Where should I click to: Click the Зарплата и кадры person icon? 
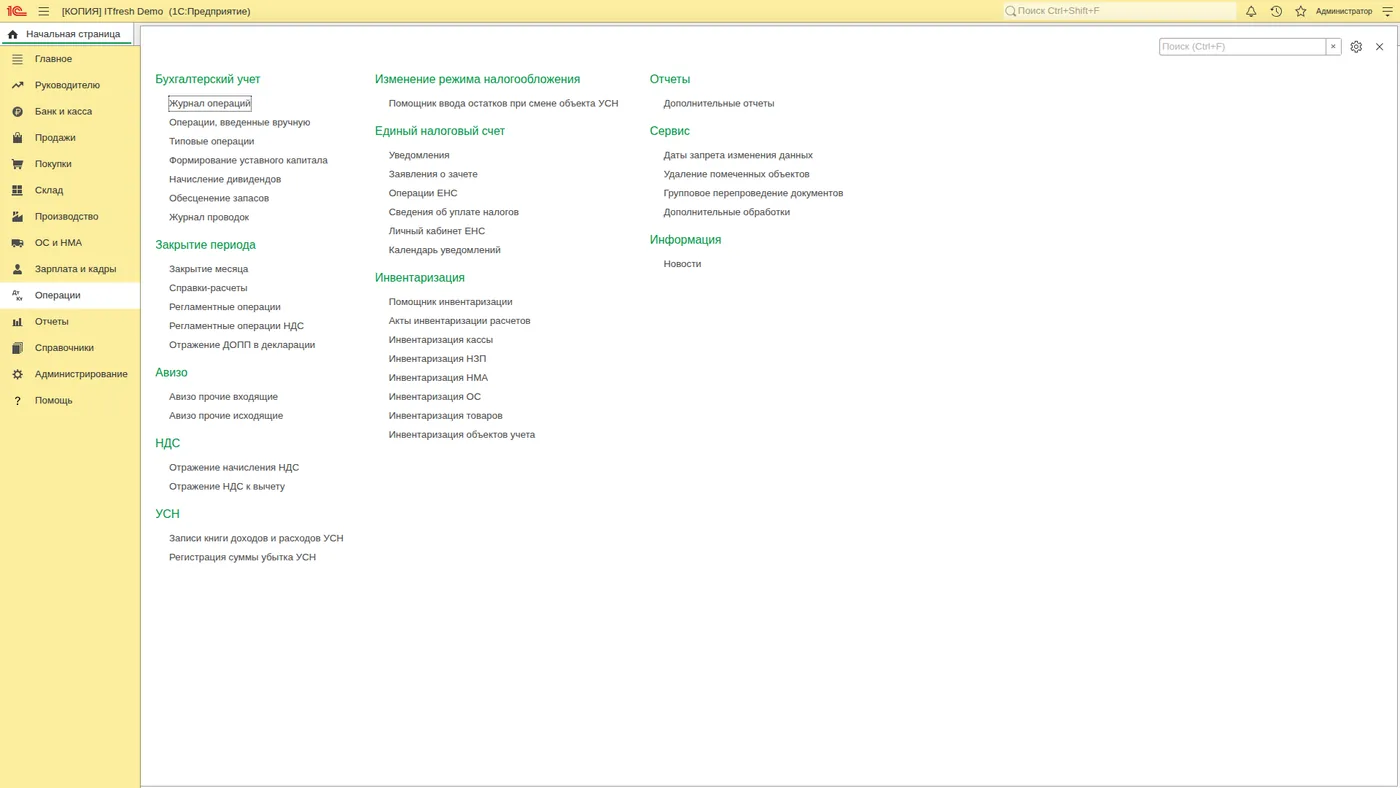coord(17,269)
